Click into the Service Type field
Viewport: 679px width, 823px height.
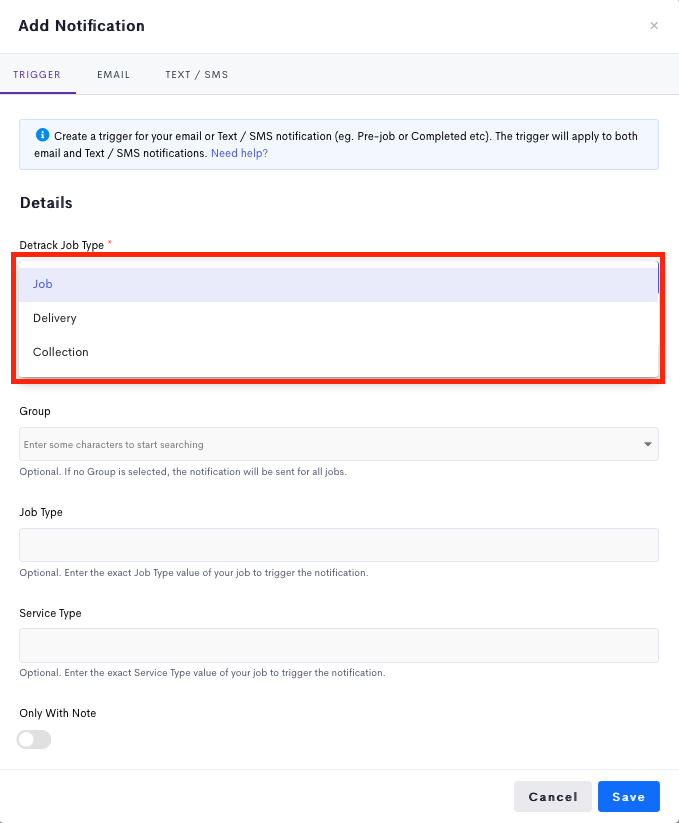(x=338, y=645)
